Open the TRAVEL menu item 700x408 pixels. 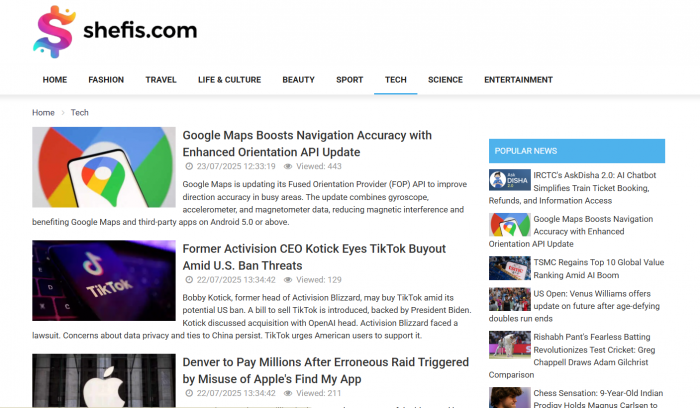[x=161, y=80]
